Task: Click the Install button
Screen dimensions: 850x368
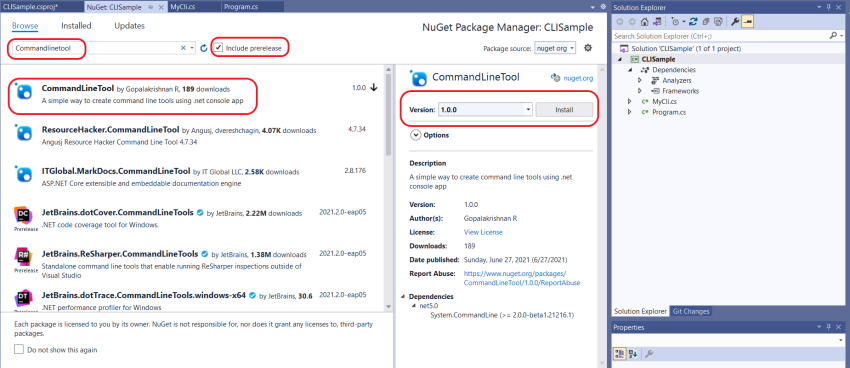Action: click(x=564, y=109)
